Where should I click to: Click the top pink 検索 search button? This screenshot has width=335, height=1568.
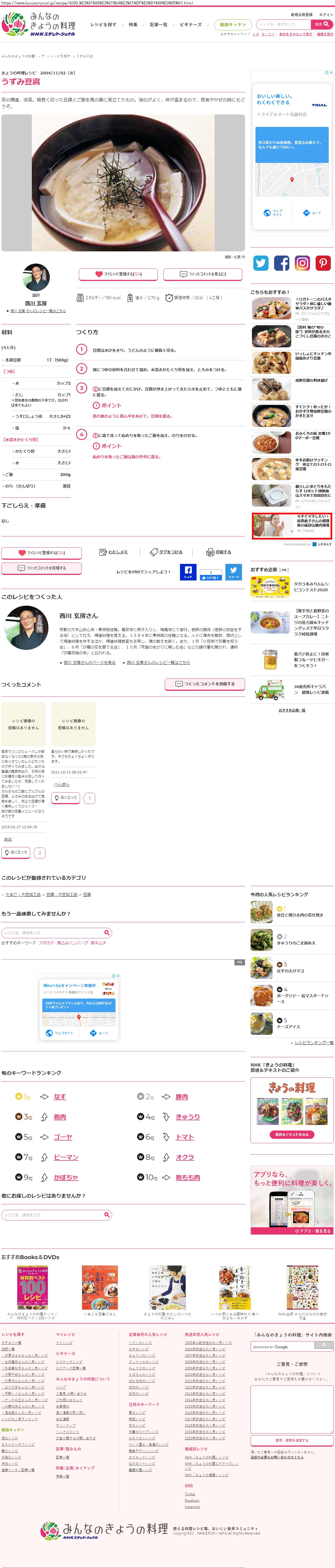[x=322, y=24]
